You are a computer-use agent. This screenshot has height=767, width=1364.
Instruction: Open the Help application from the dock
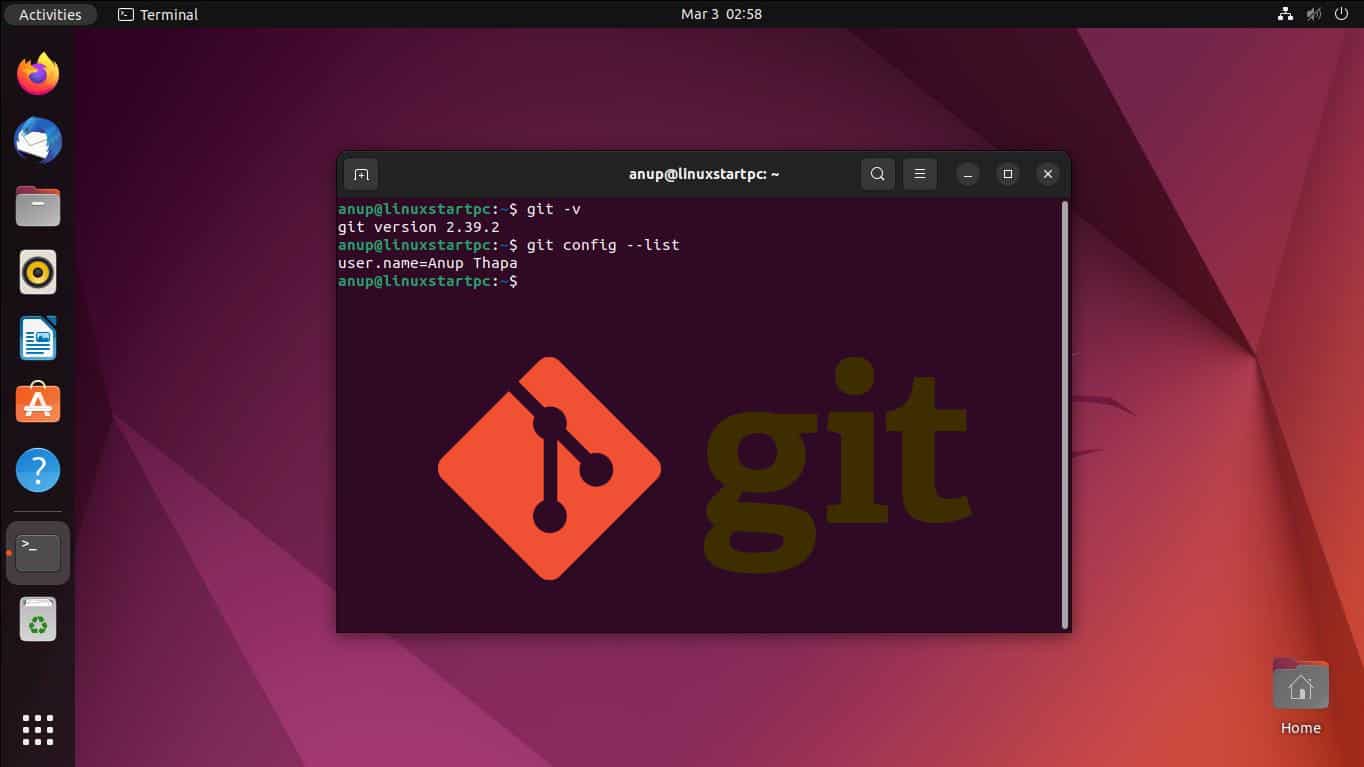click(37, 469)
